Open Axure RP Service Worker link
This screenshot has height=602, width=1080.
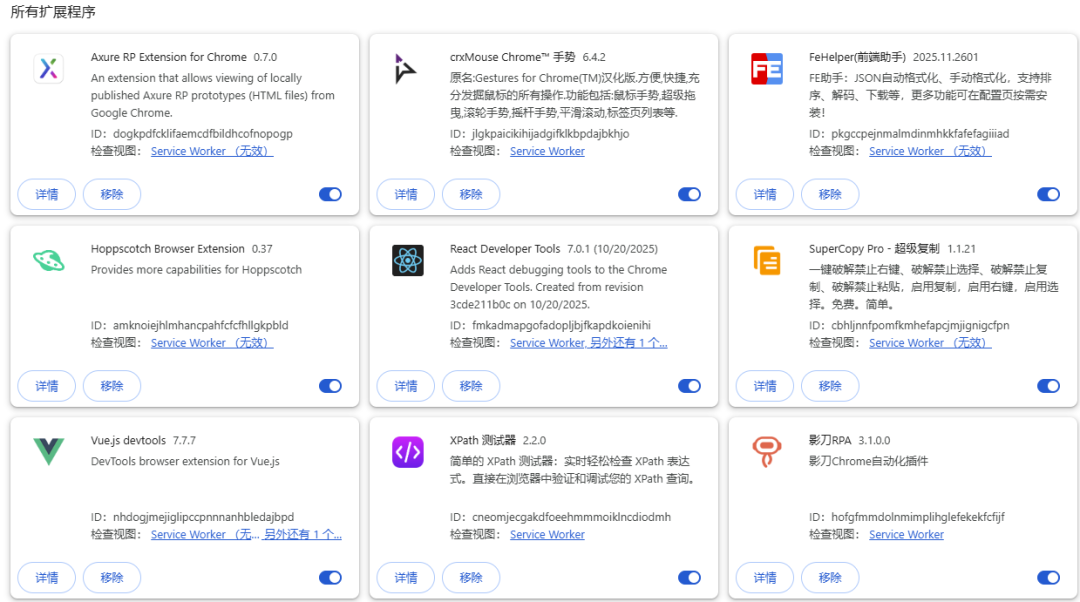pos(212,151)
